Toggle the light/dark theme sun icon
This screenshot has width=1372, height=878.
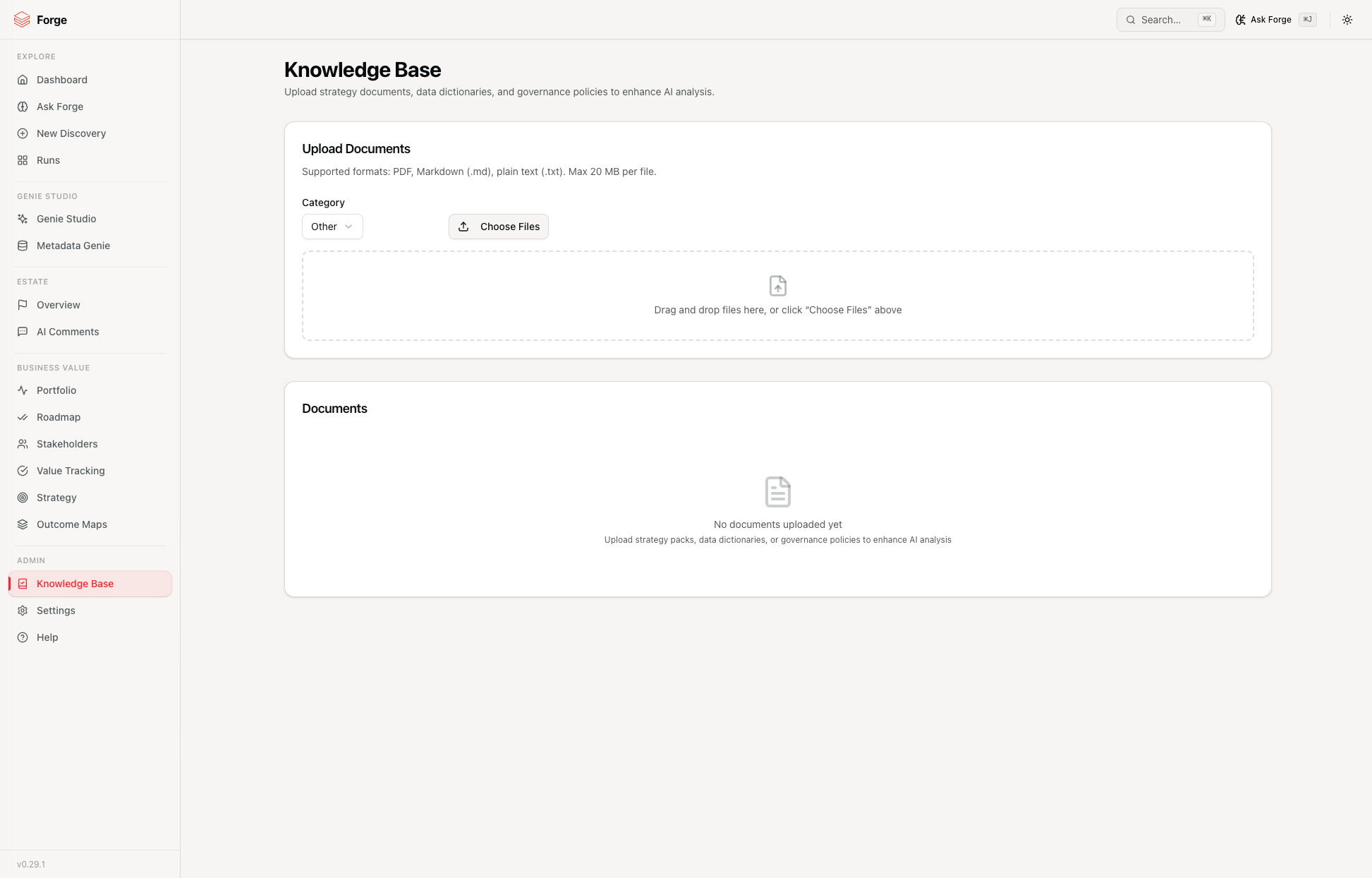click(1347, 20)
